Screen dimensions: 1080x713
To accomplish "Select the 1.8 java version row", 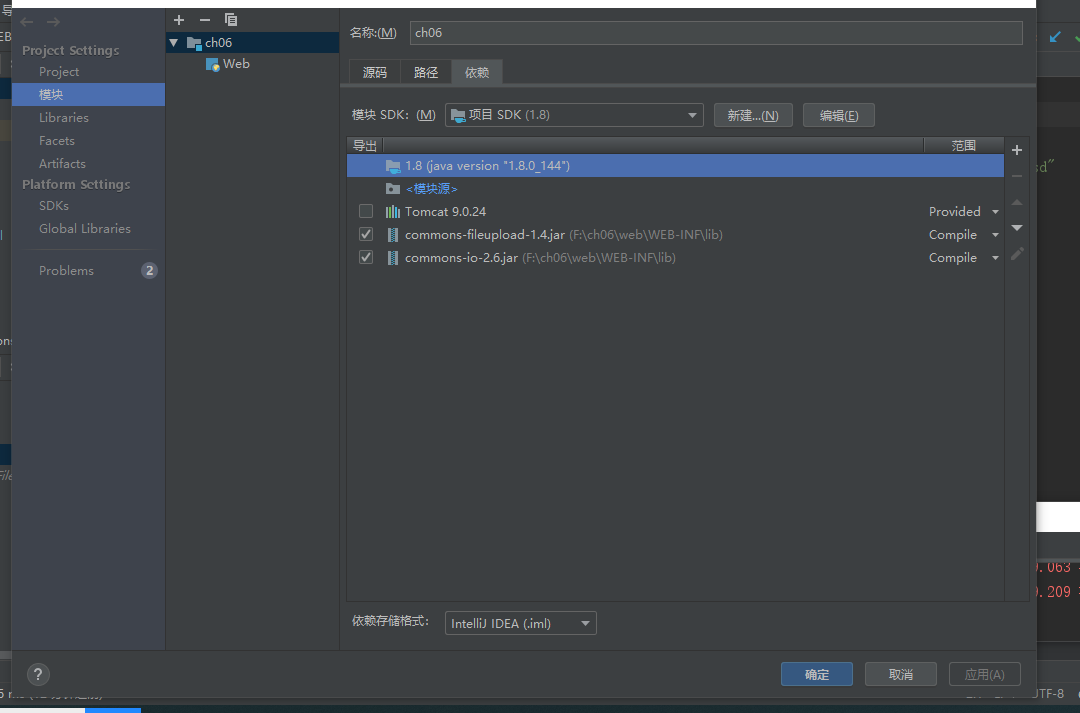I will pyautogui.click(x=675, y=166).
